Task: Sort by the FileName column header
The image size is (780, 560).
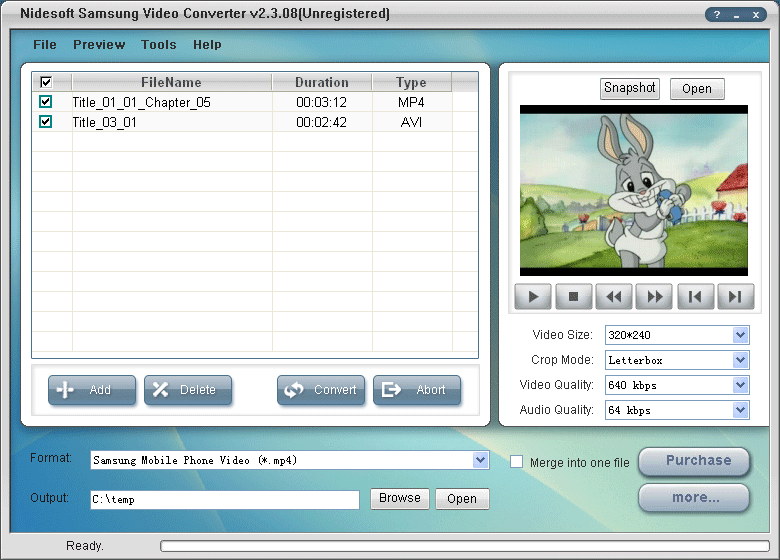Action: [172, 82]
